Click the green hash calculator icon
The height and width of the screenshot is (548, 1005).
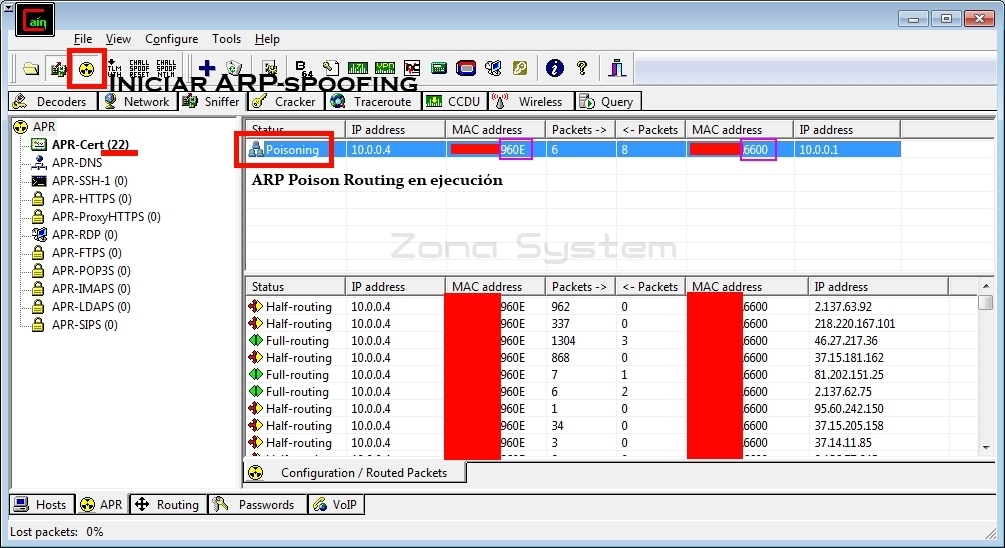click(x=439, y=67)
